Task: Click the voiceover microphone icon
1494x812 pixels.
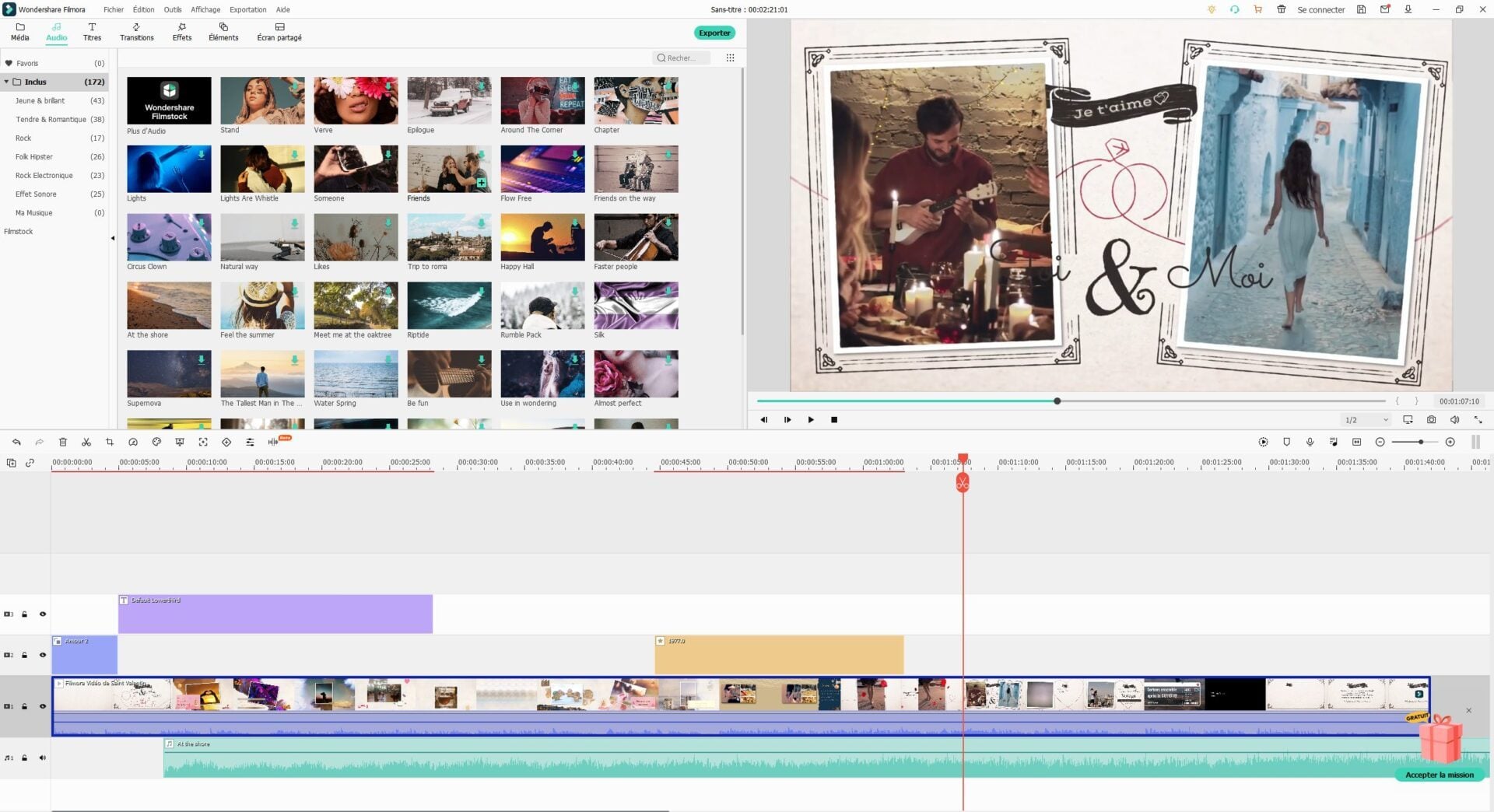Action: [x=1310, y=442]
